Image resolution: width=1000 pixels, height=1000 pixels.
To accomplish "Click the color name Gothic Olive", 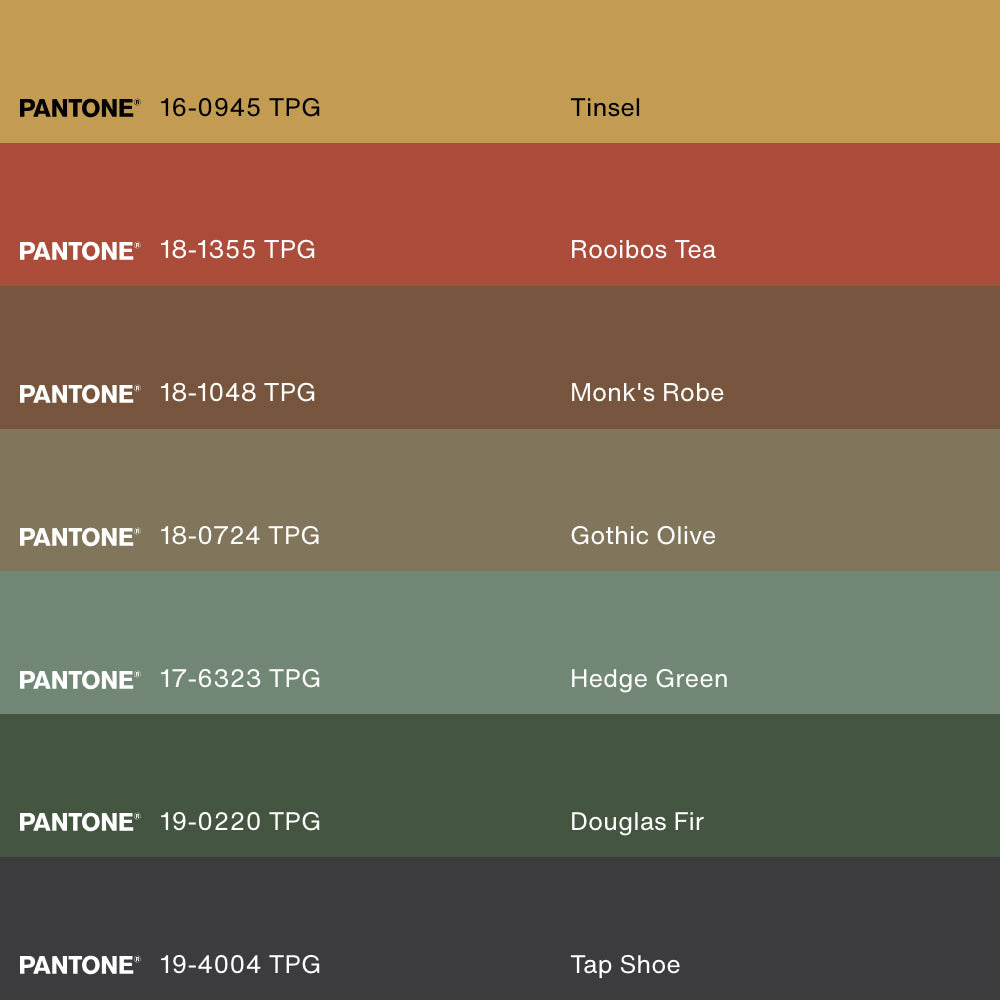I will click(x=643, y=536).
